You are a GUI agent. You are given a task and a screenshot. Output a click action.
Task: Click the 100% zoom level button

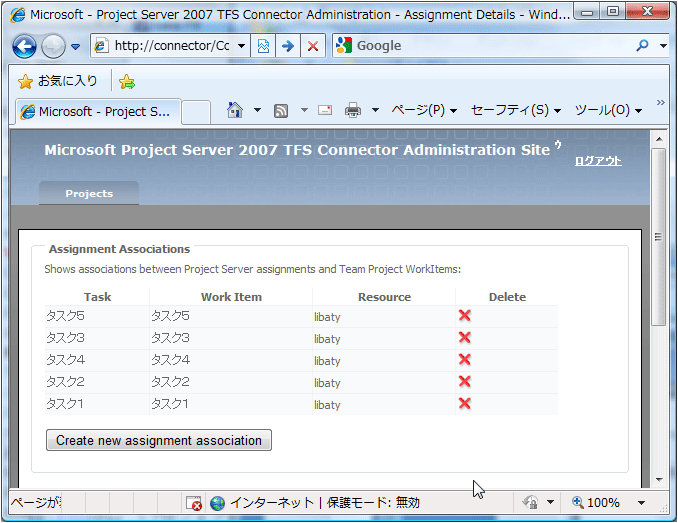(596, 503)
